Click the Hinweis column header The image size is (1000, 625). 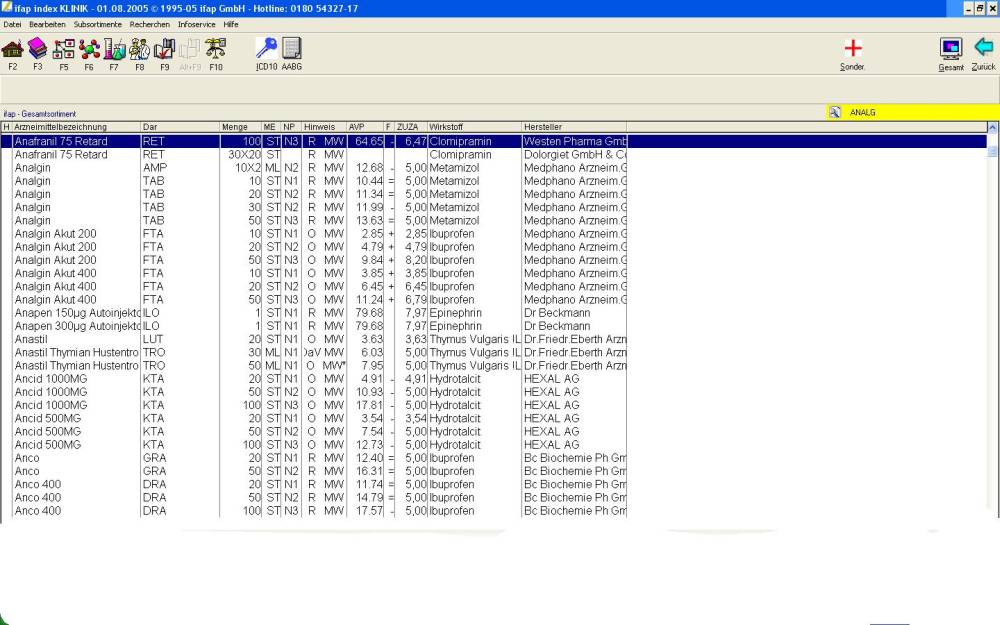point(324,127)
